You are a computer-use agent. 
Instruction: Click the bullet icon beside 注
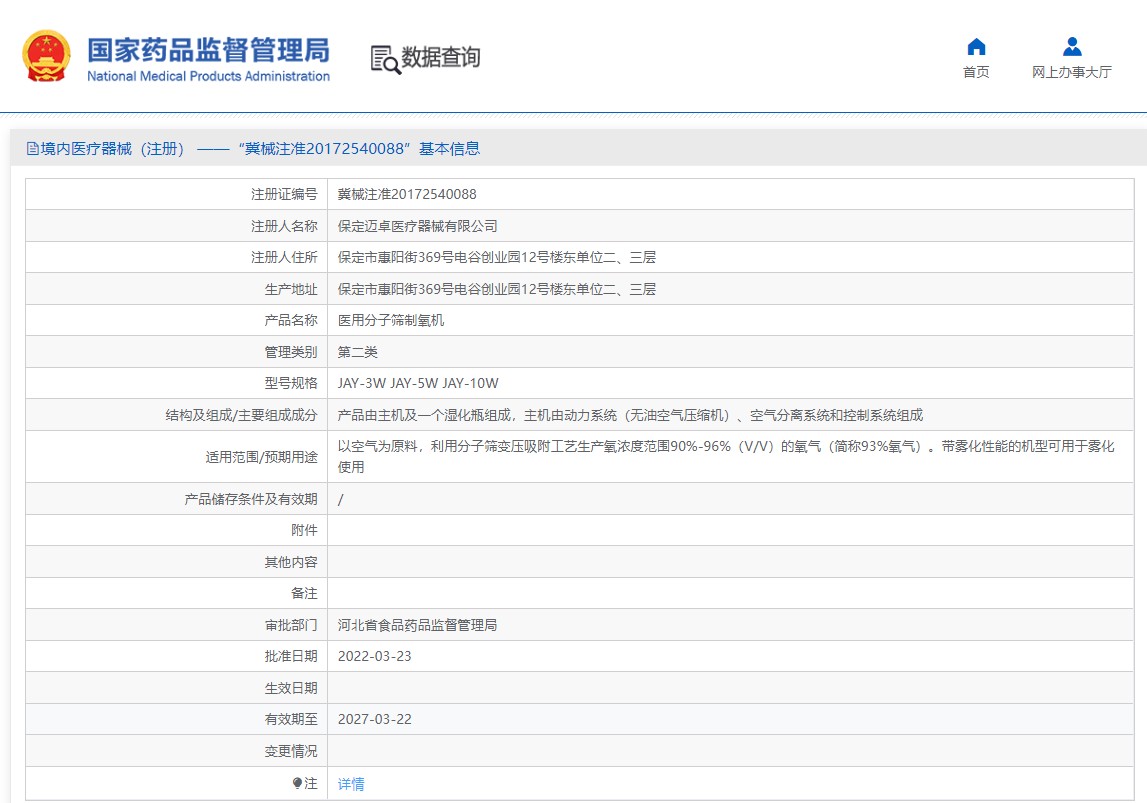point(297,783)
